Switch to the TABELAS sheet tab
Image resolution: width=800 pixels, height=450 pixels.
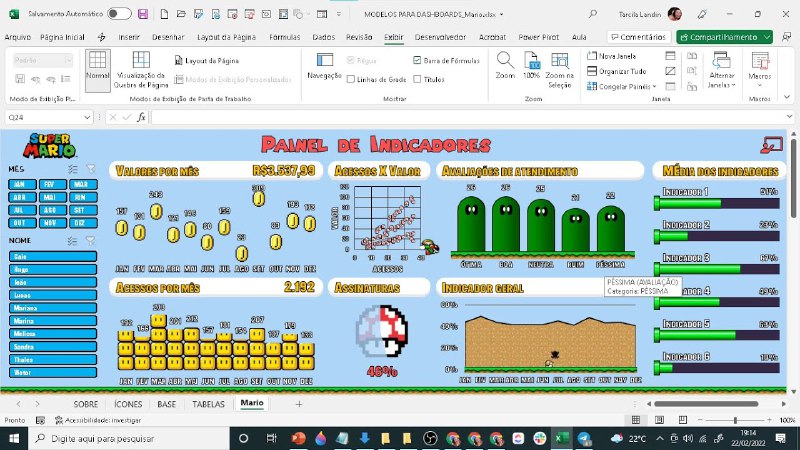point(208,404)
